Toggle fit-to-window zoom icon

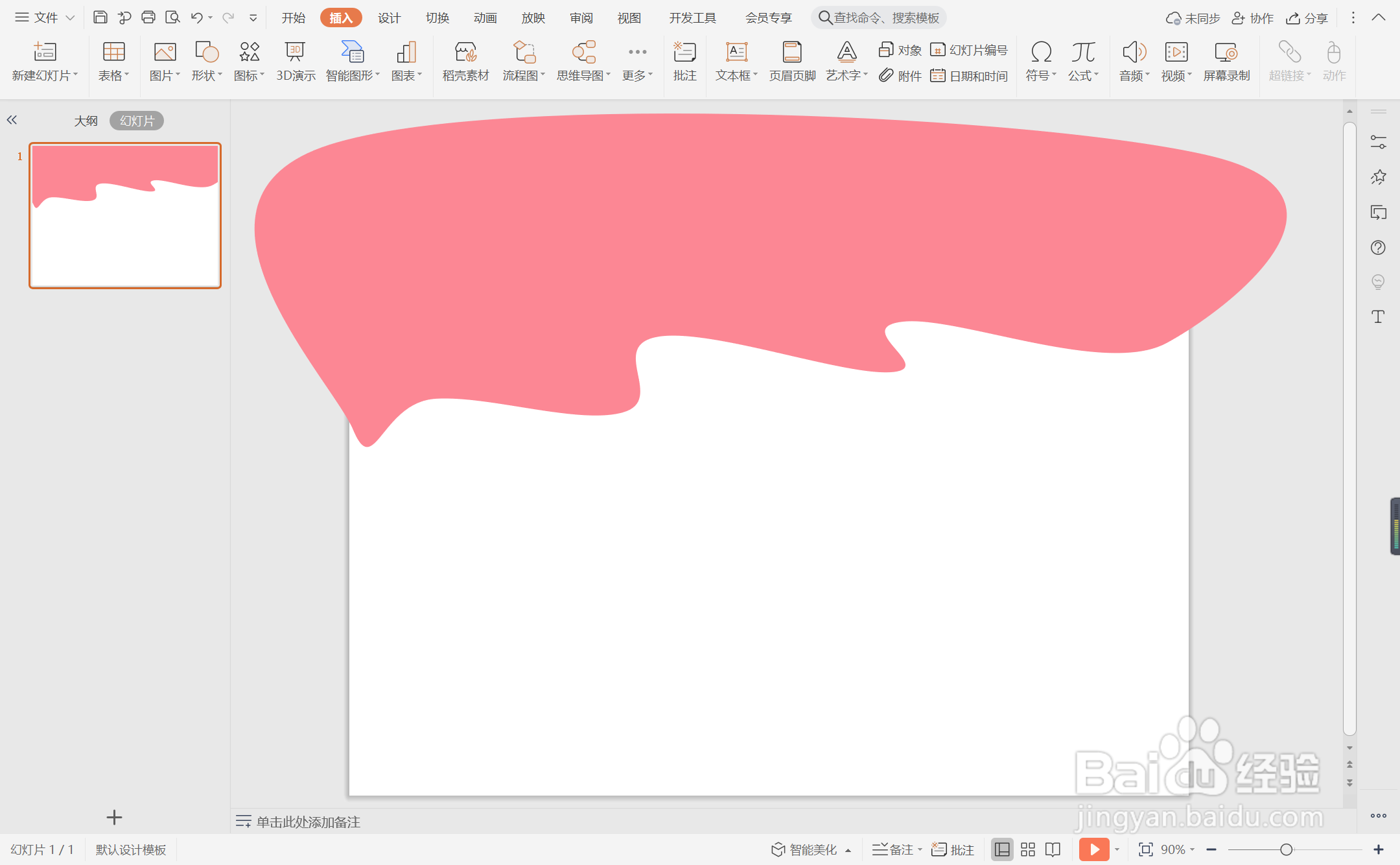[1145, 849]
